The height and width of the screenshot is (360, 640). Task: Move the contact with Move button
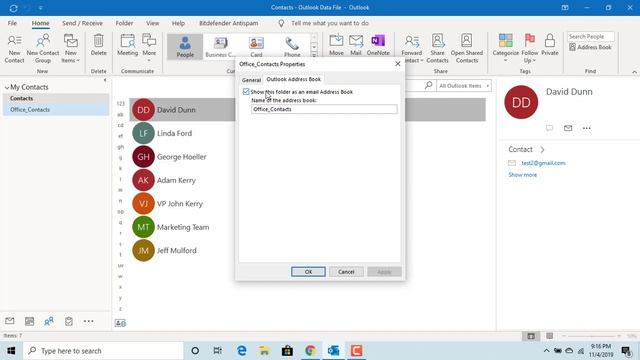point(336,45)
